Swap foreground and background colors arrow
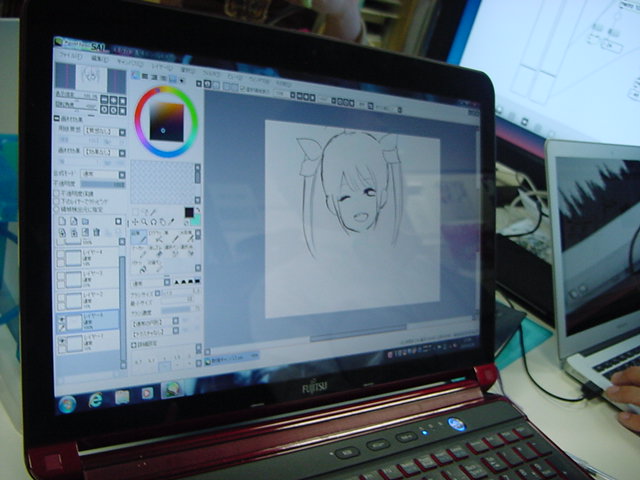 pyautogui.click(x=198, y=211)
